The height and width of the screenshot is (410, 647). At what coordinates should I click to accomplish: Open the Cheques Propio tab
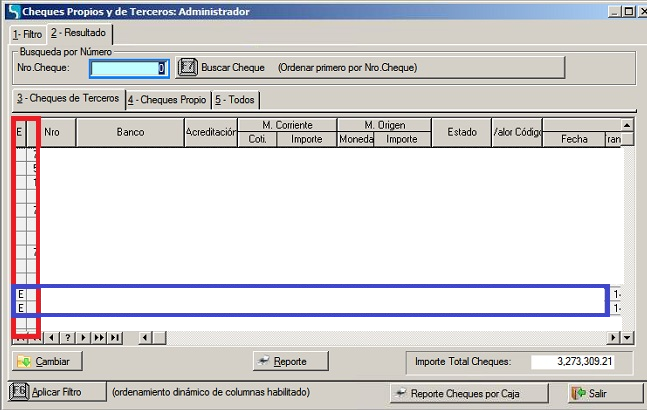tap(168, 100)
